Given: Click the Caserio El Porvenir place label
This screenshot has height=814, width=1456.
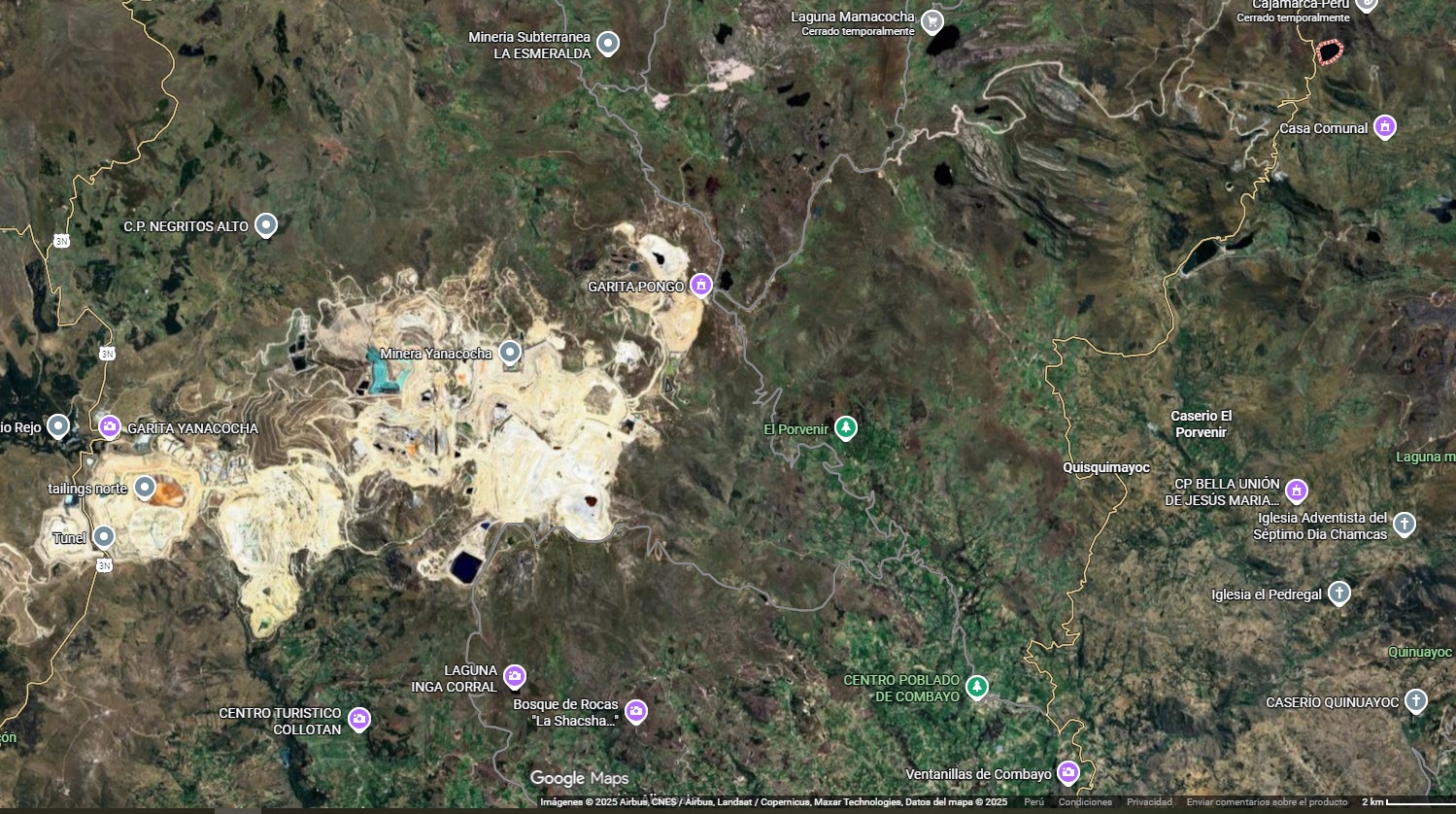Looking at the screenshot, I should 1202,424.
